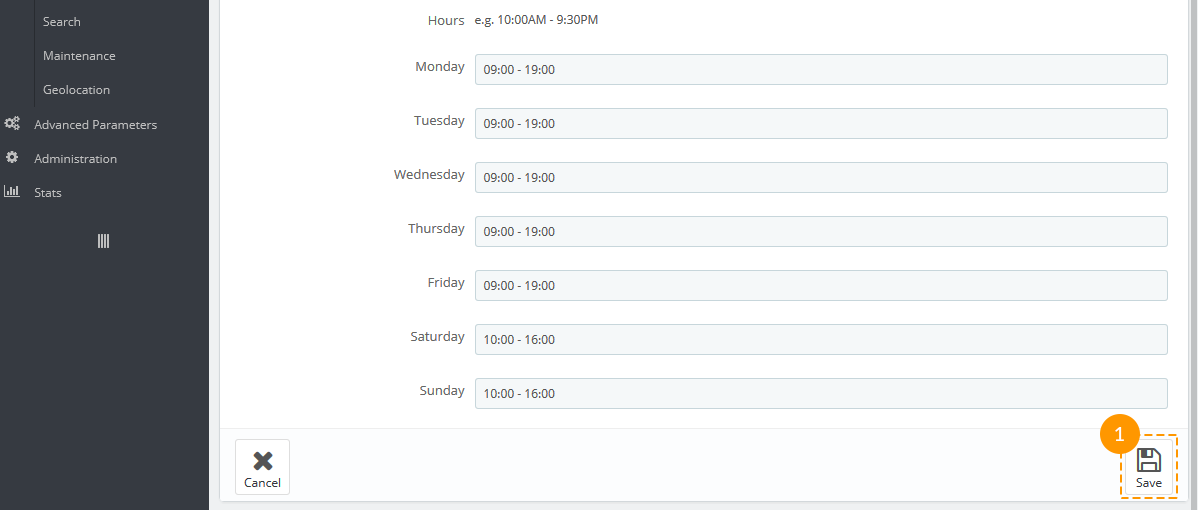Collapse sidebar using the vertical bars icon
This screenshot has width=1198, height=510.
tap(103, 241)
